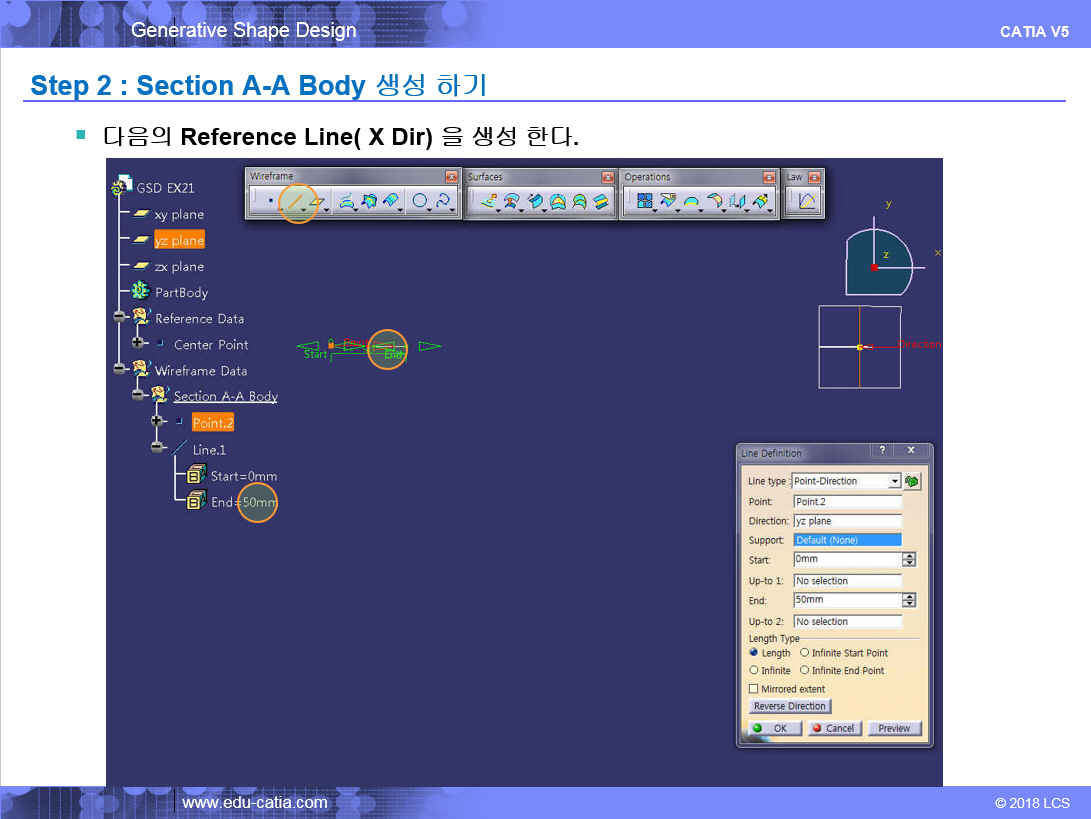1091x819 pixels.
Task: Click the Reverse Direction button
Action: tap(789, 706)
